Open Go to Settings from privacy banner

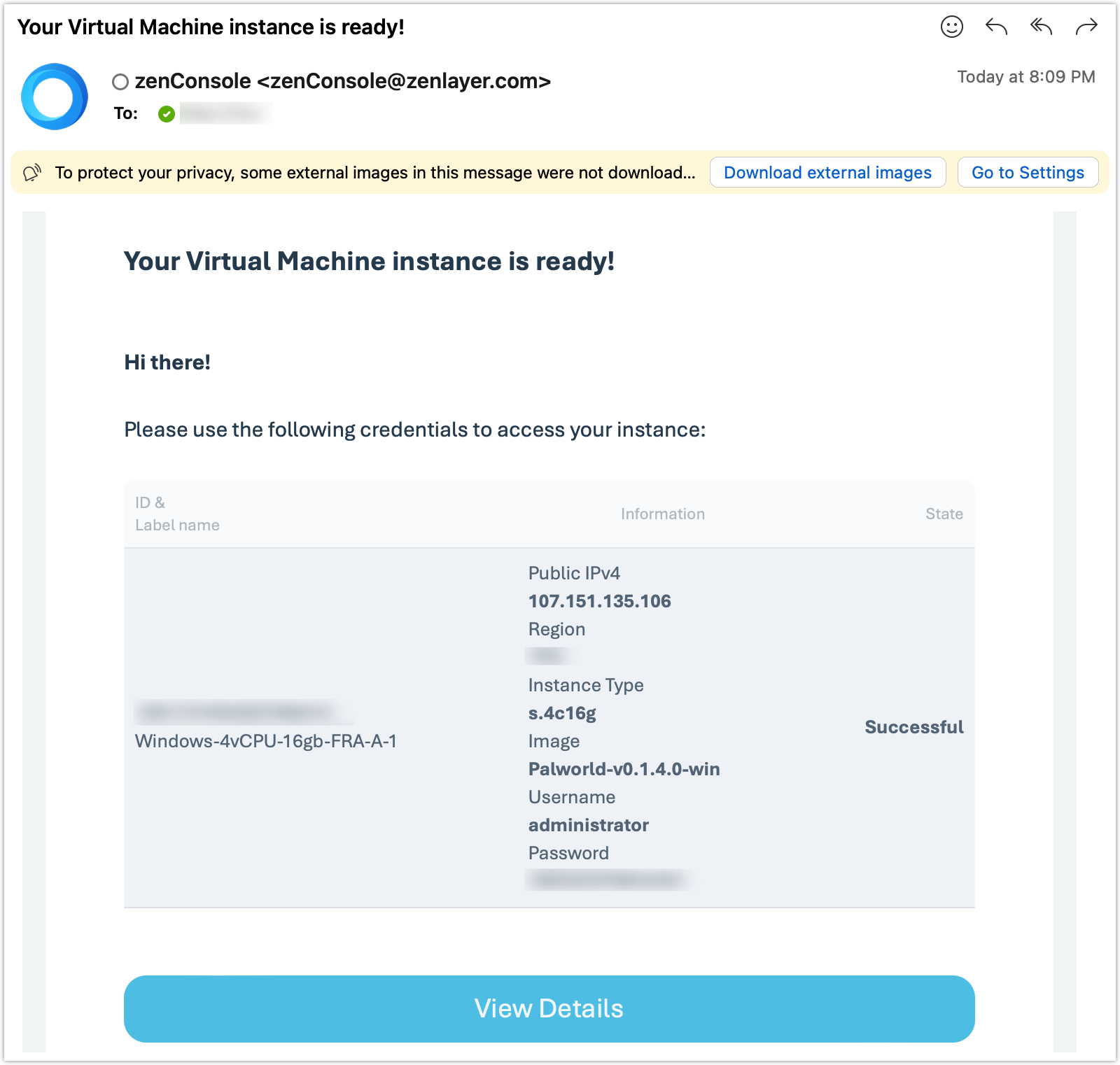tap(1028, 172)
